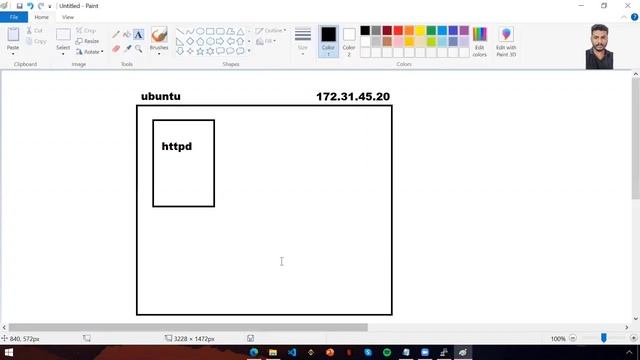Choose the Right arrow shape
Image resolution: width=640 pixels, height=360 pixels.
coord(220,41)
